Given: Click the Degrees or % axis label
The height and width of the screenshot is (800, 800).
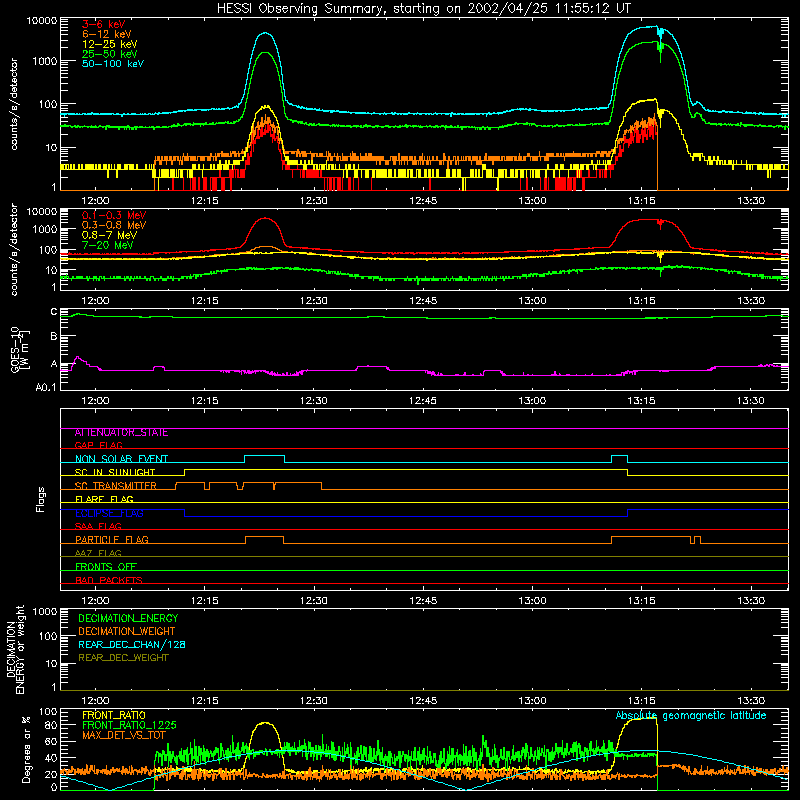Looking at the screenshot, I should [x=26, y=750].
